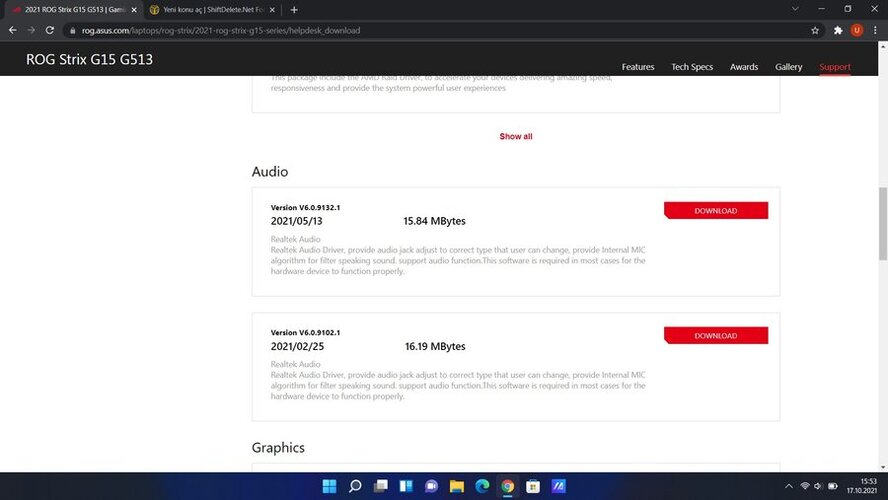Go back to the previous page
This screenshot has height=500, width=888.
coord(12,31)
